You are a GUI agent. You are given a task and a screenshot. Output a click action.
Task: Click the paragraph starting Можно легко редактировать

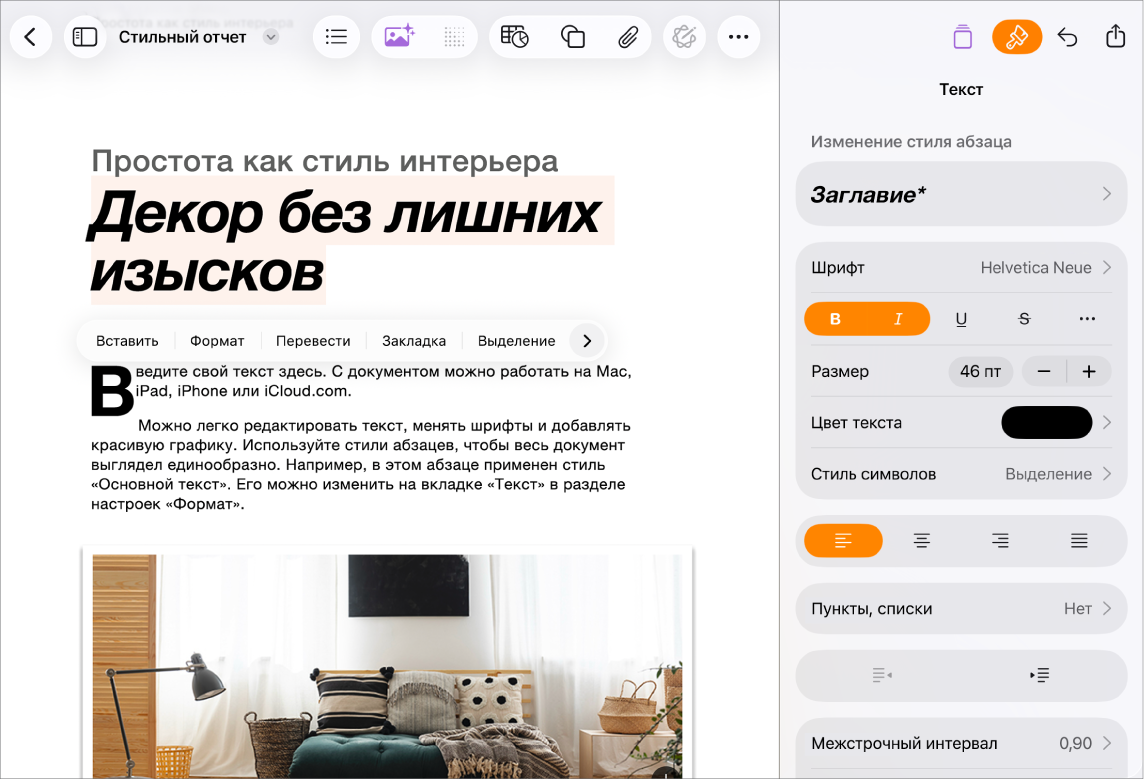[x=360, y=464]
